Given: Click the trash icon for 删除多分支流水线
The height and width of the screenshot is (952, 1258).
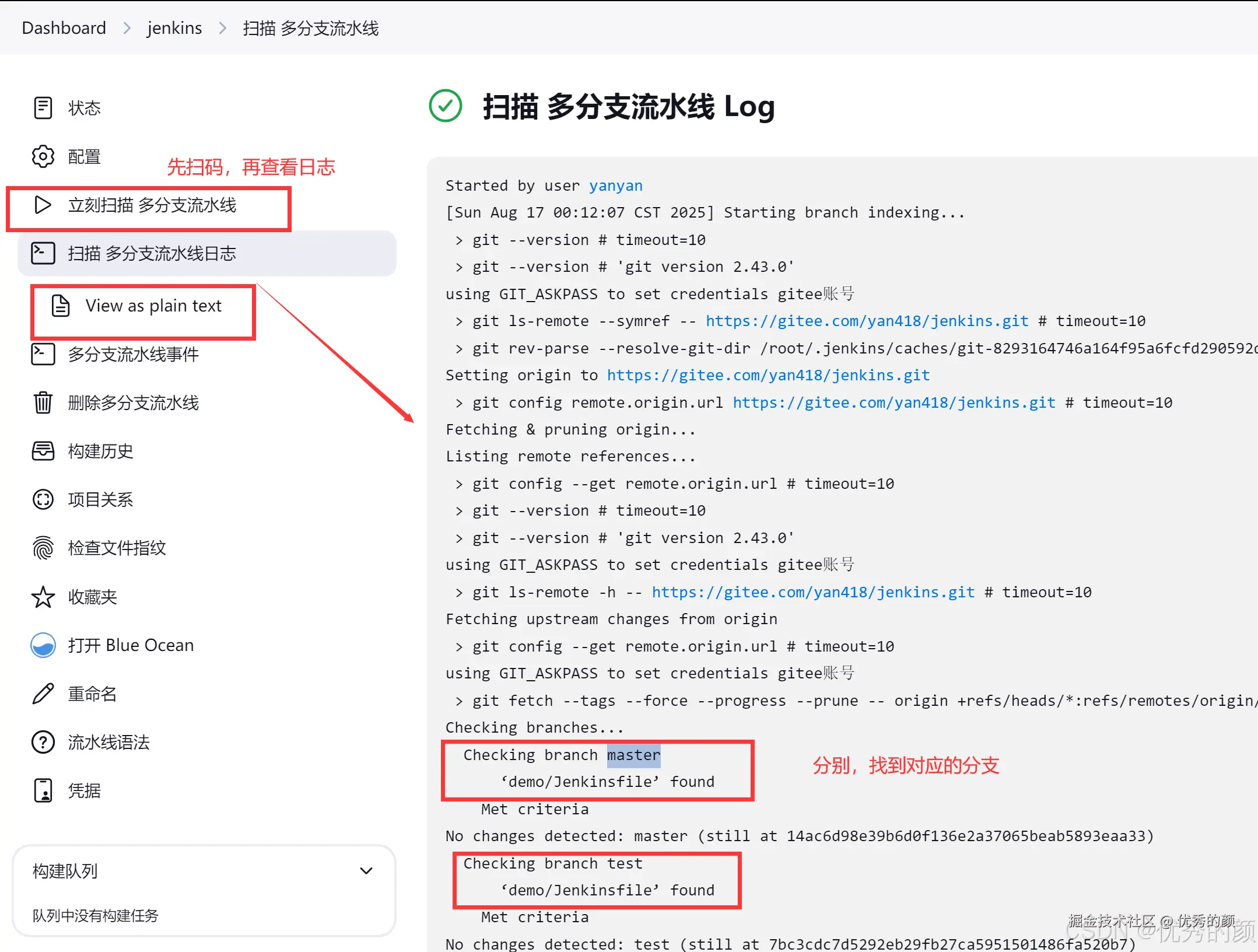Looking at the screenshot, I should (43, 402).
